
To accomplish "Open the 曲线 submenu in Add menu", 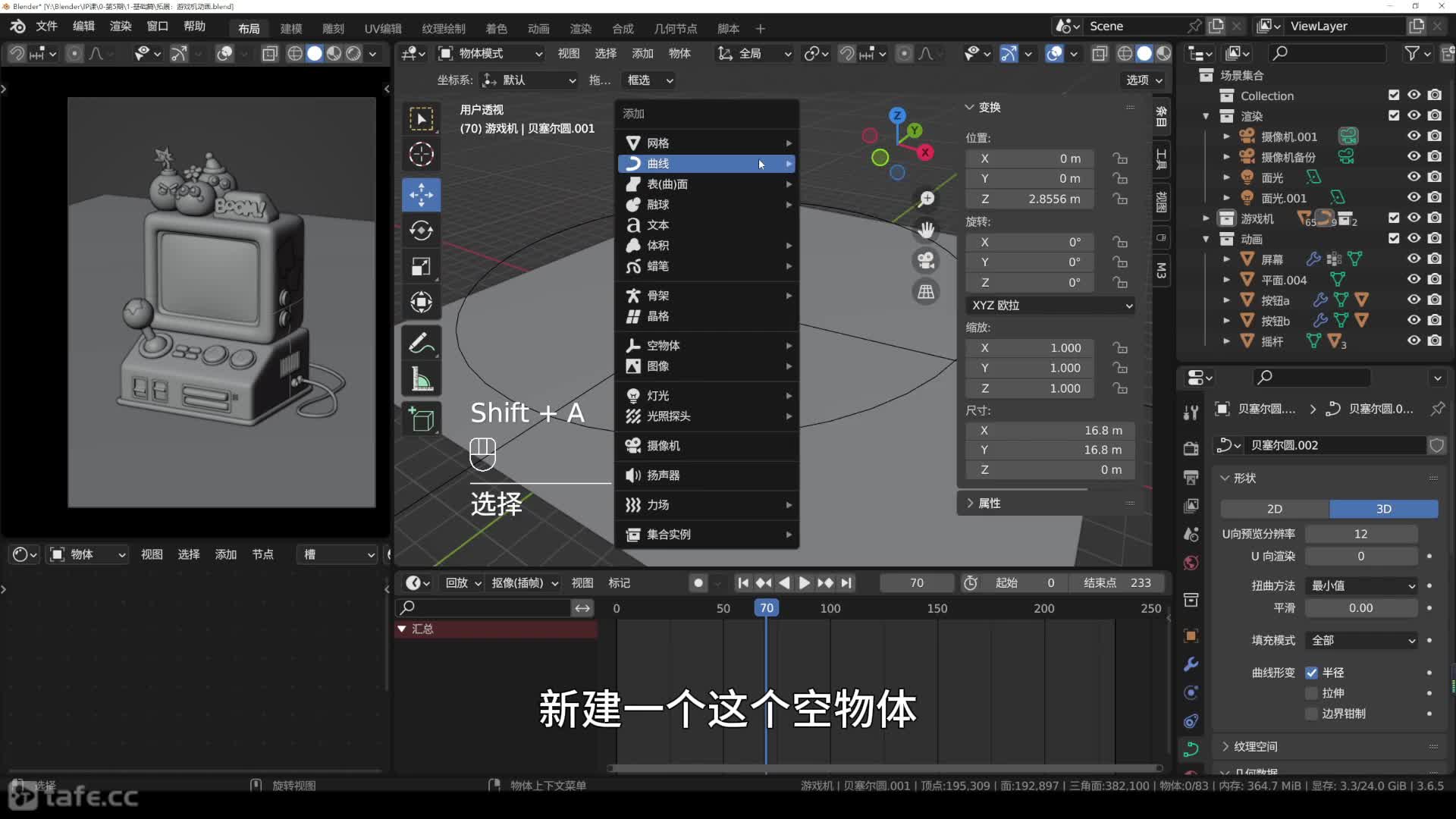I will [x=707, y=163].
